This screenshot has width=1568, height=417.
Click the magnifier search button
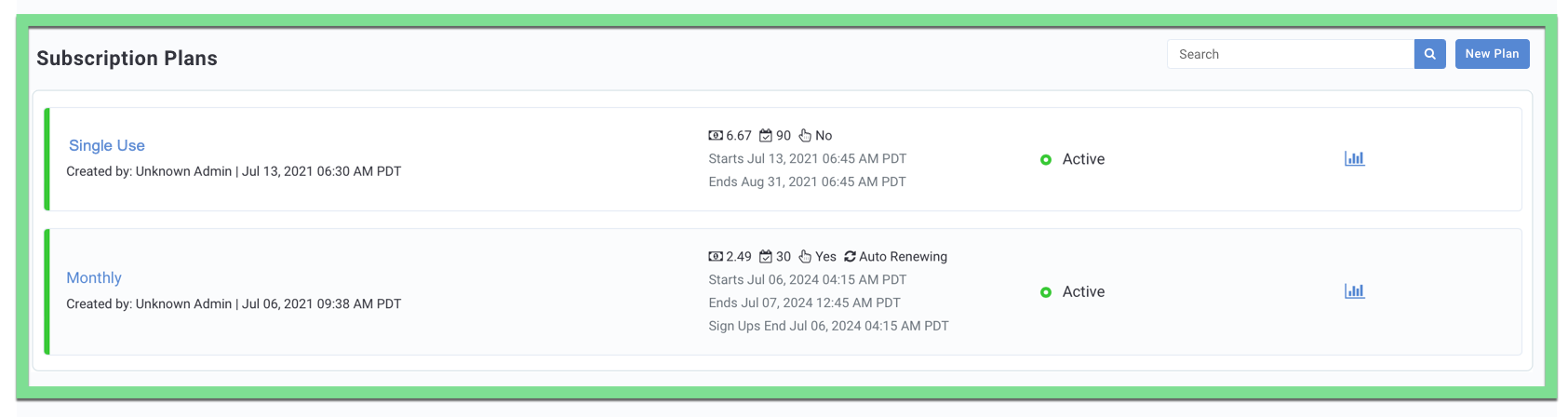[x=1429, y=54]
